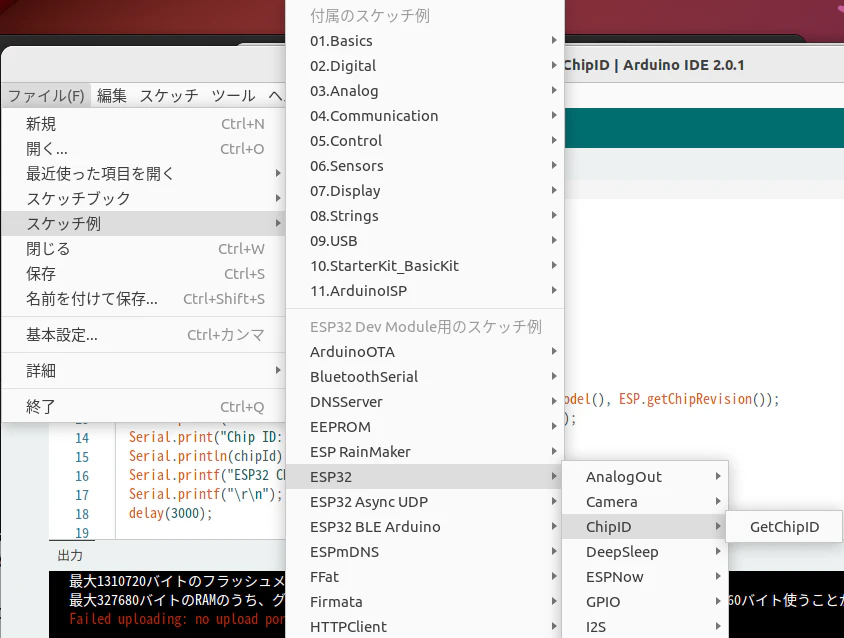
Task: Expand the DNSServer examples
Action: pos(425,402)
